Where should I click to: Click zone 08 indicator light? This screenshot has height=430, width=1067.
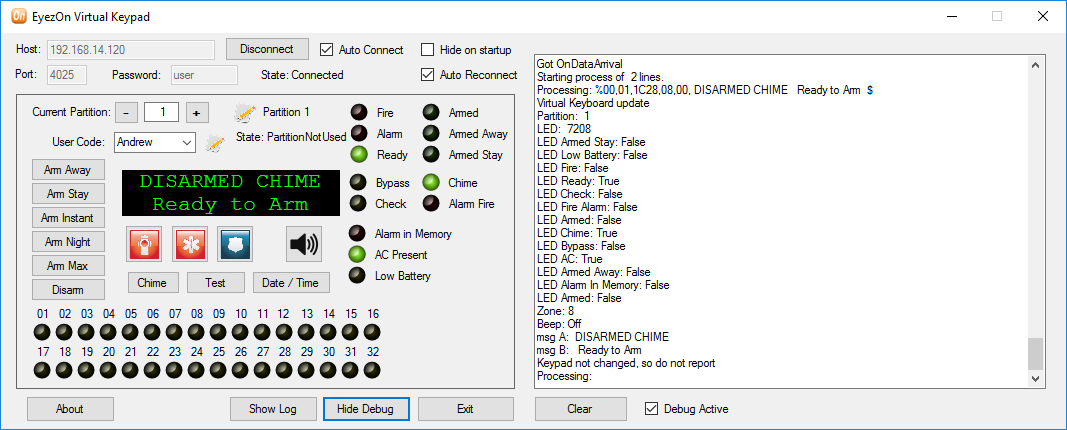197,333
